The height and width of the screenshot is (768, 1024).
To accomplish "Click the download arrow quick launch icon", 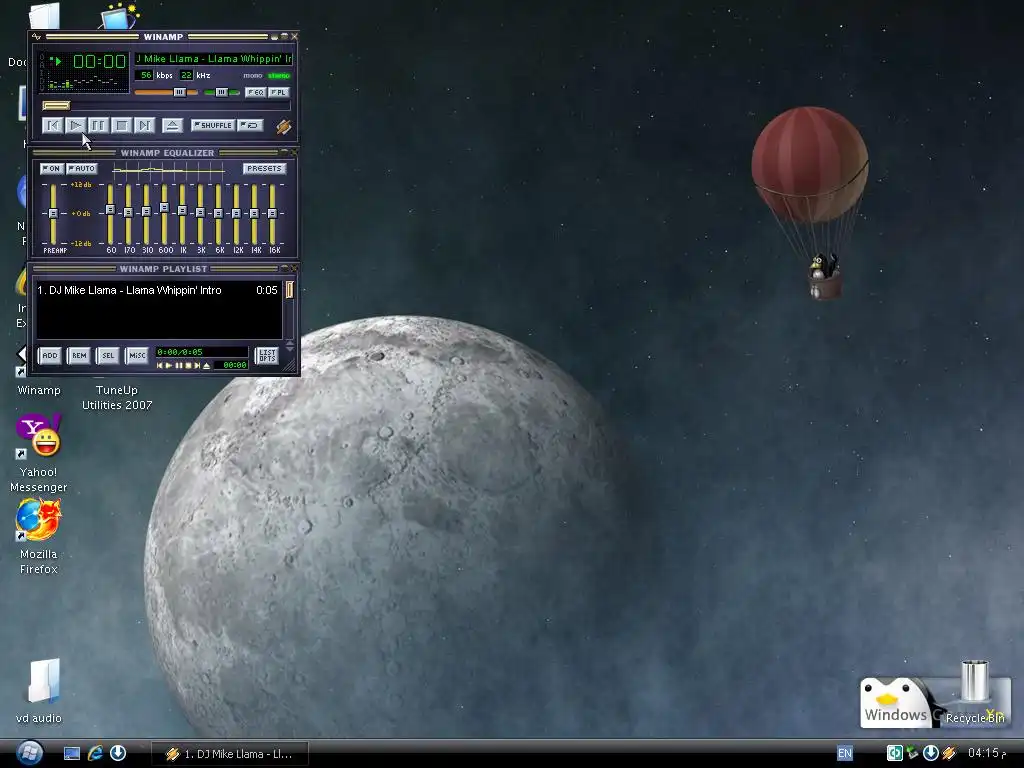I will tap(118, 754).
